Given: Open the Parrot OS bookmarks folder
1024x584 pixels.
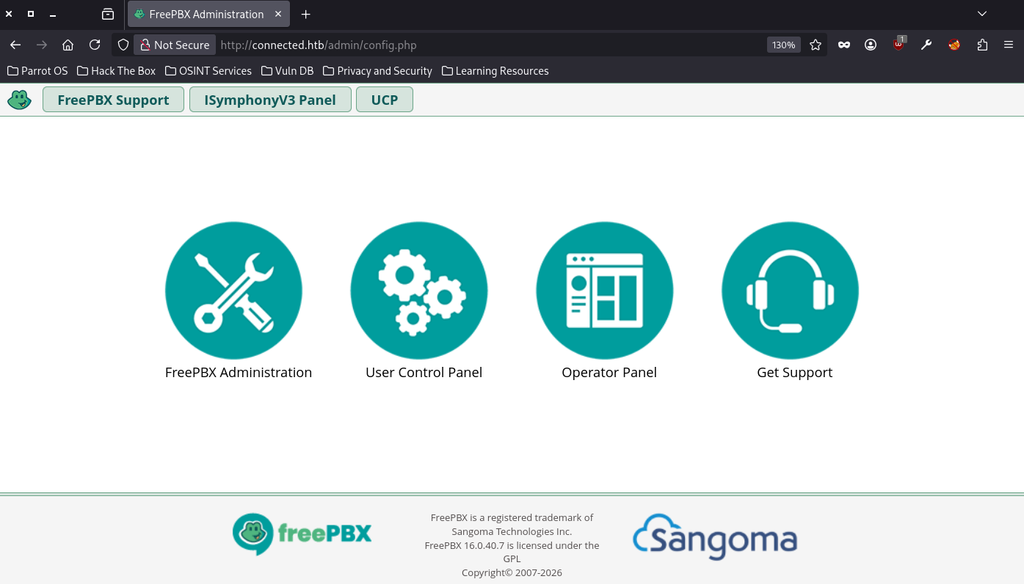Looking at the screenshot, I should point(37,71).
